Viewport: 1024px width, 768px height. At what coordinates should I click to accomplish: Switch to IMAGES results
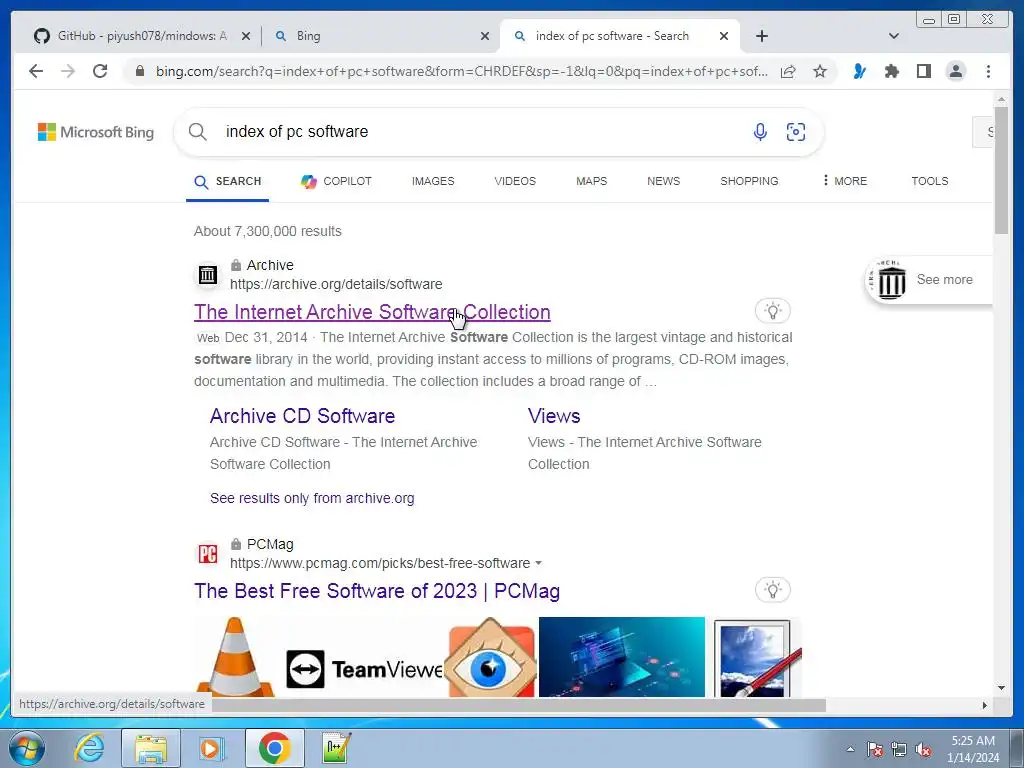433,181
